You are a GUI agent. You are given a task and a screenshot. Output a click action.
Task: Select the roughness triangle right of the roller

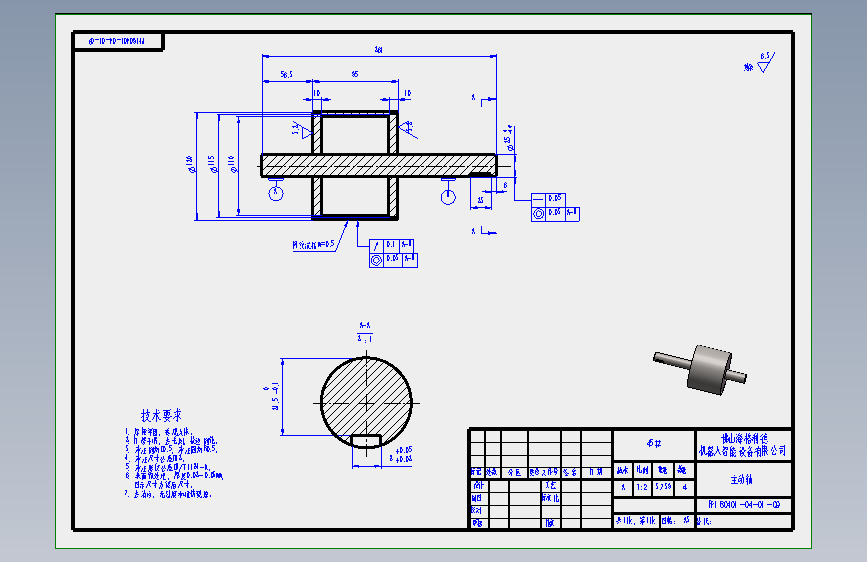coord(406,129)
